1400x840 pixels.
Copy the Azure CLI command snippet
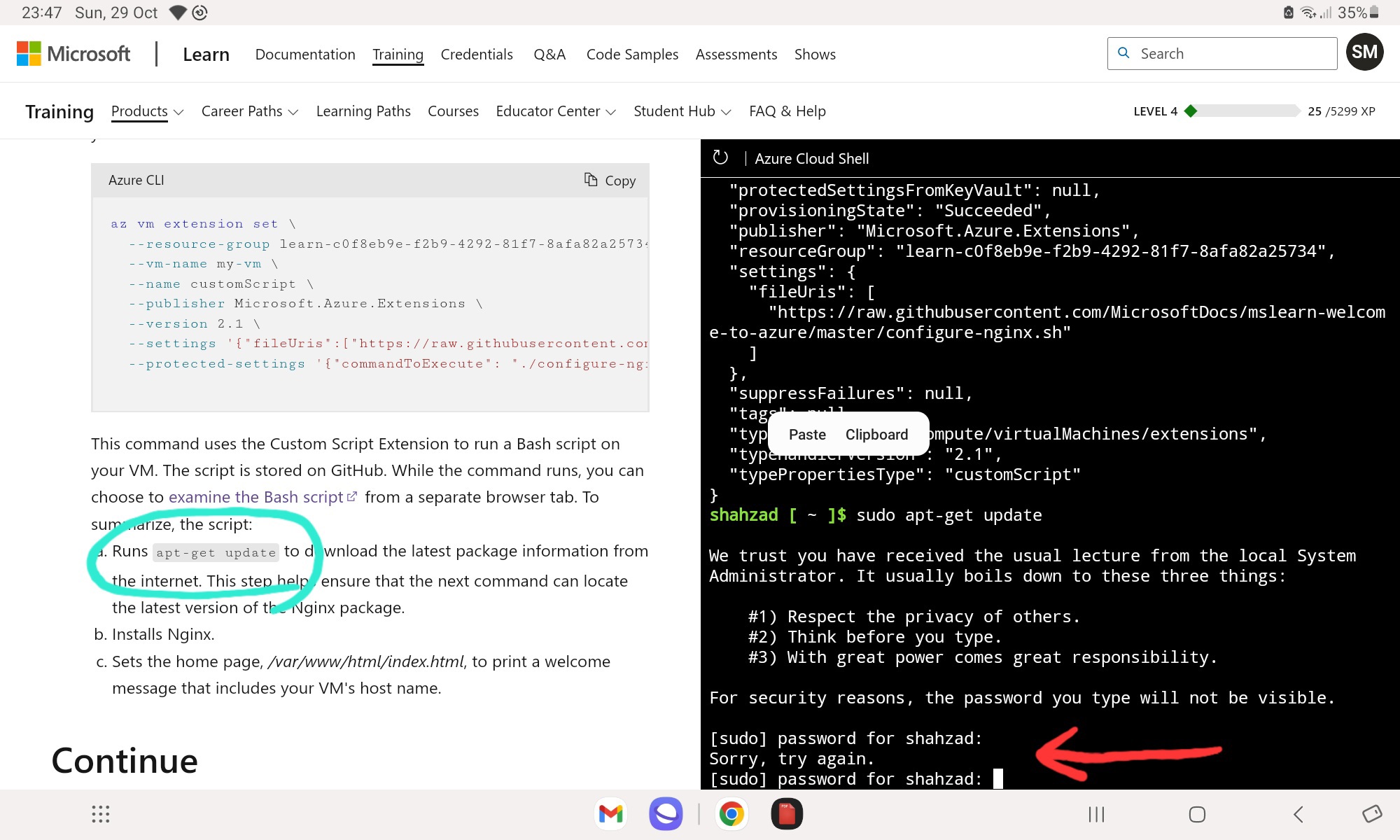pos(609,180)
